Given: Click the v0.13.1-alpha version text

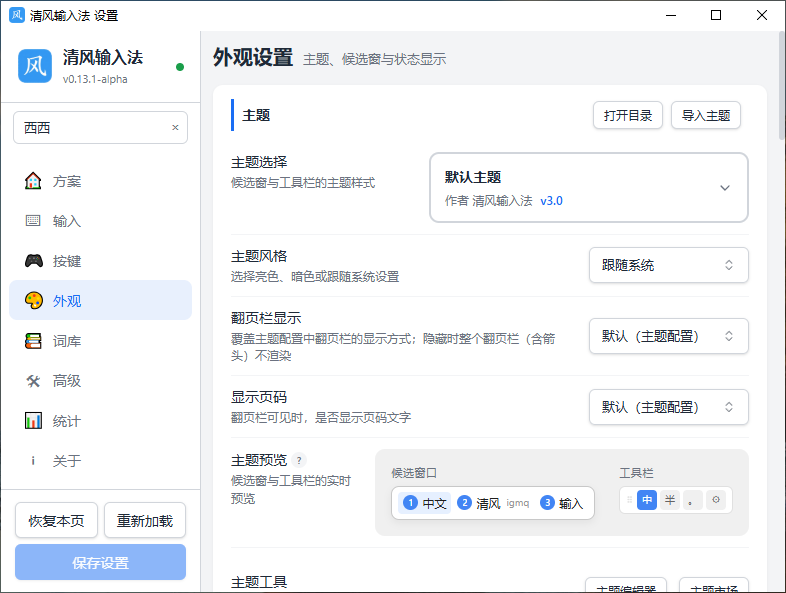Looking at the screenshot, I should click(x=95, y=79).
